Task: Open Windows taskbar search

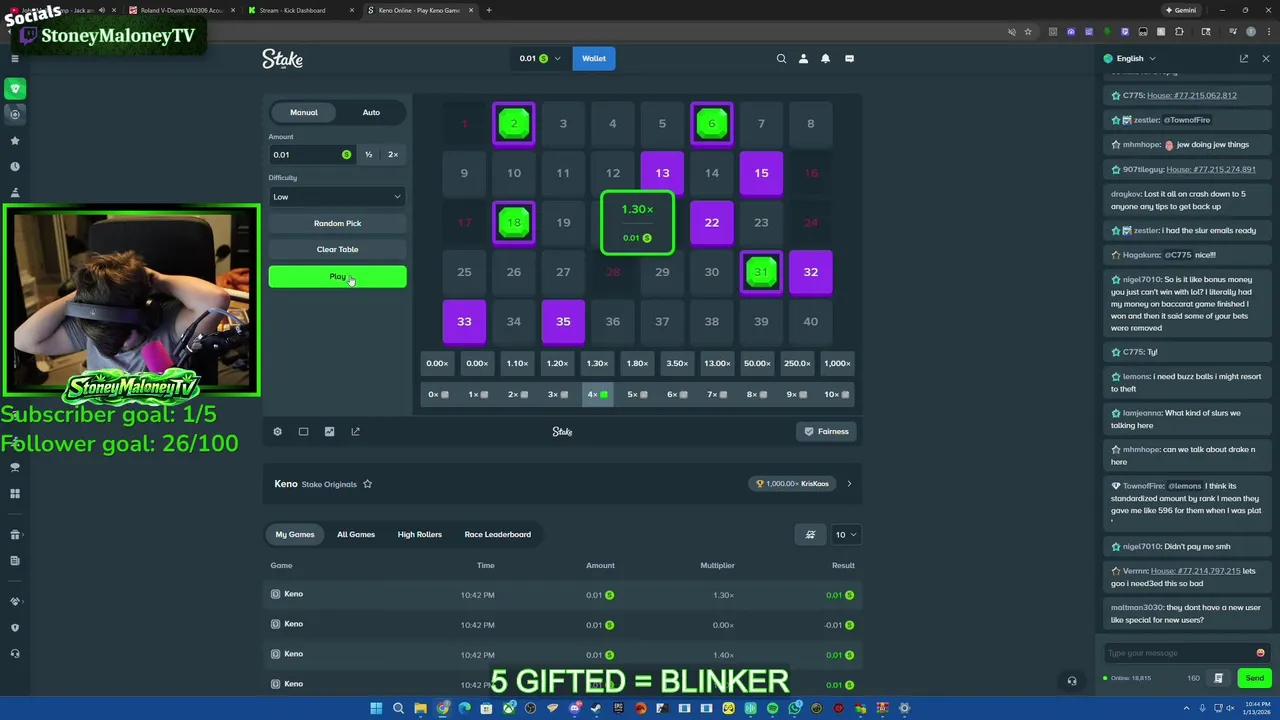Action: [398, 708]
